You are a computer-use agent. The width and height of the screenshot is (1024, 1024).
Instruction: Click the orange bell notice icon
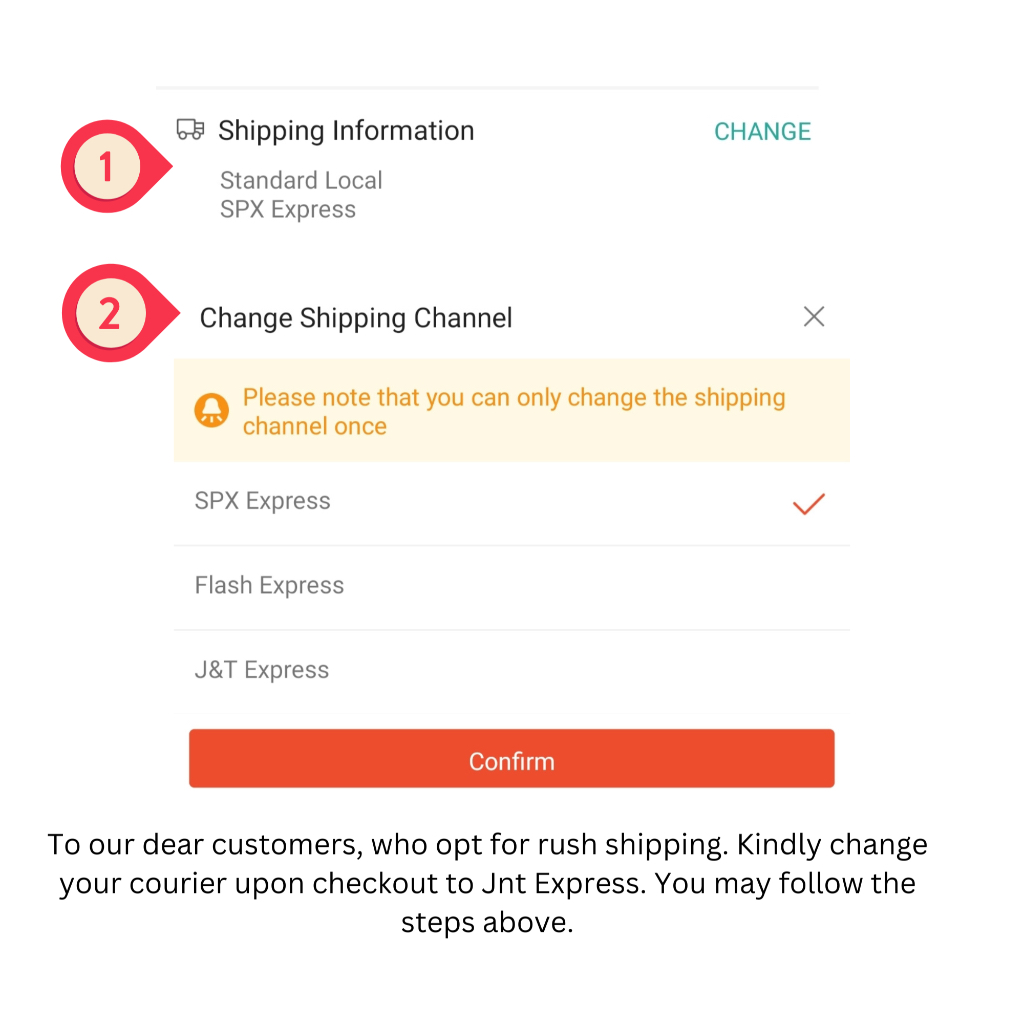pyautogui.click(x=211, y=410)
